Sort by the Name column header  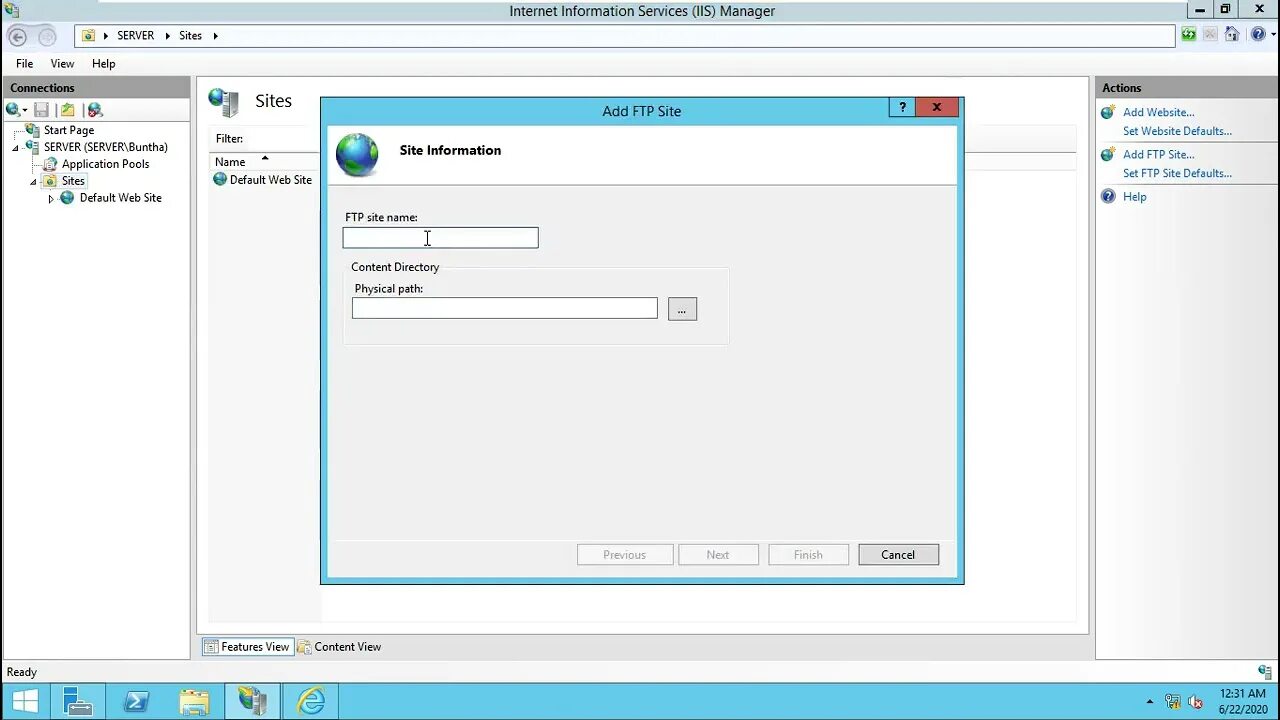pos(264,161)
